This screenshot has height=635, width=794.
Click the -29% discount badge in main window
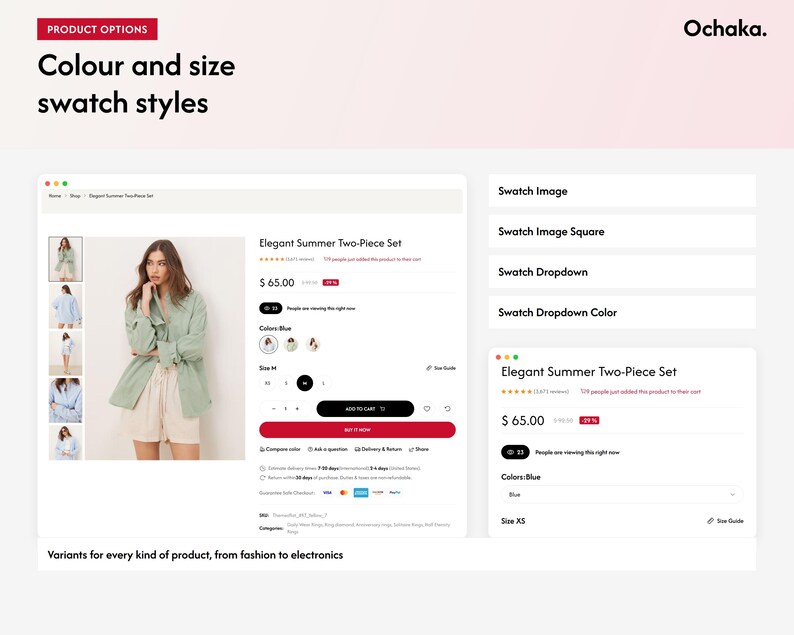coord(330,283)
